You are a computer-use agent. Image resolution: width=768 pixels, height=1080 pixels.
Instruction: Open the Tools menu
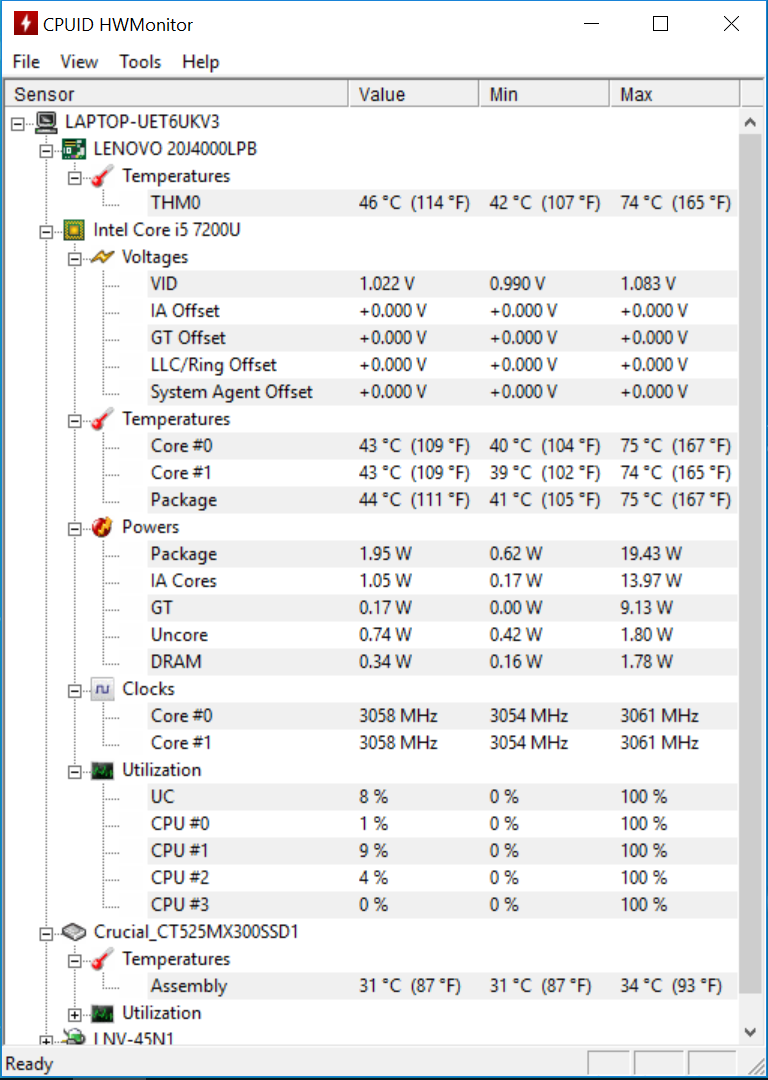point(140,62)
